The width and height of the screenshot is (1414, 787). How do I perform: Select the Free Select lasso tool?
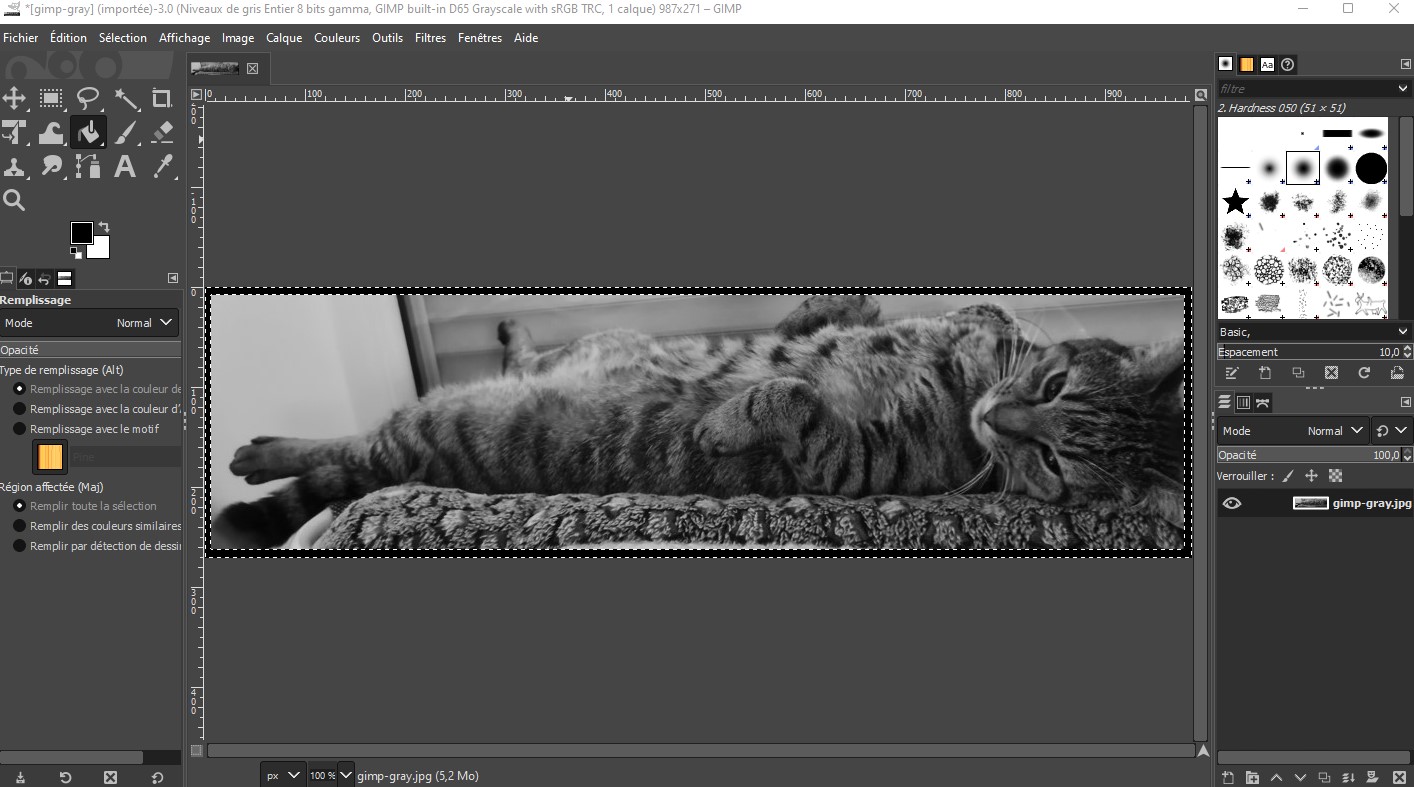88,98
